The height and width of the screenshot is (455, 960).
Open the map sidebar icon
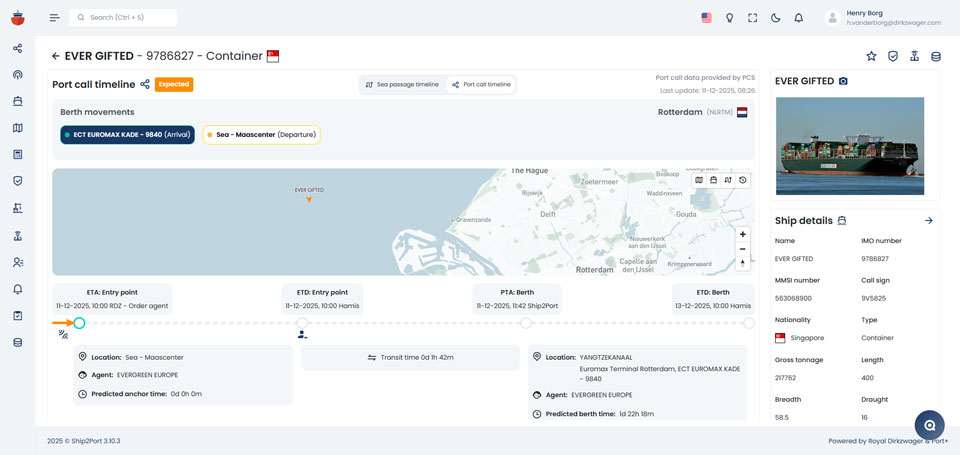[x=17, y=128]
